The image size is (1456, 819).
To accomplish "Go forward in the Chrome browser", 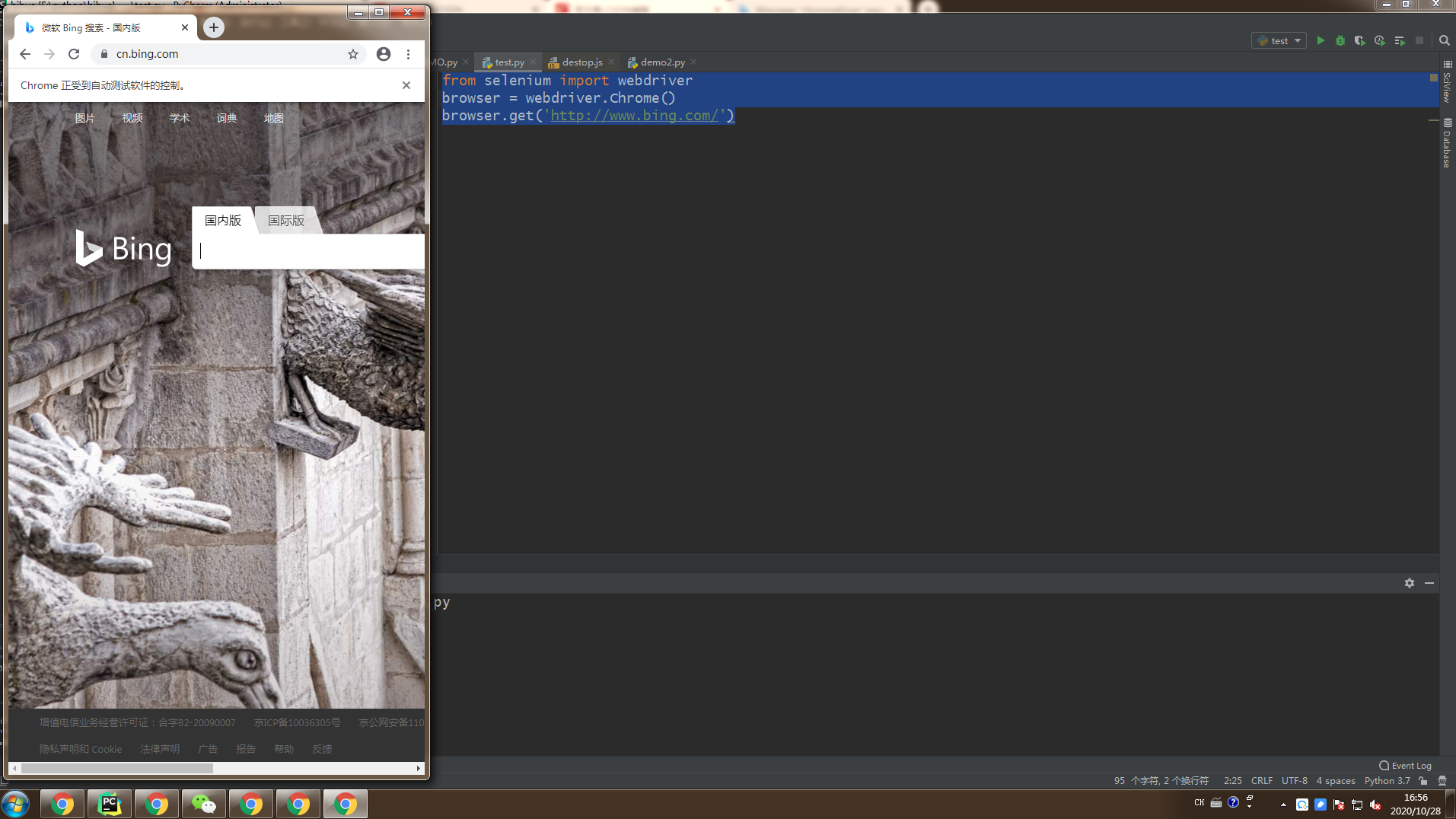I will pos(49,54).
